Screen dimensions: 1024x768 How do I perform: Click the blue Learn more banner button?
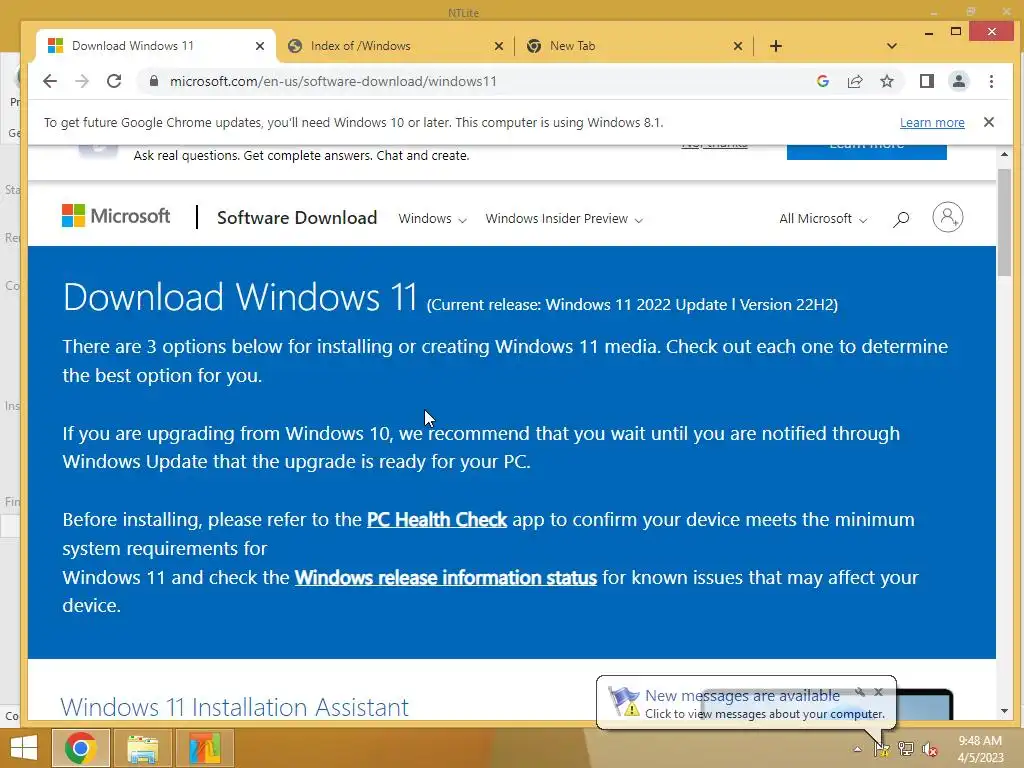(x=867, y=151)
